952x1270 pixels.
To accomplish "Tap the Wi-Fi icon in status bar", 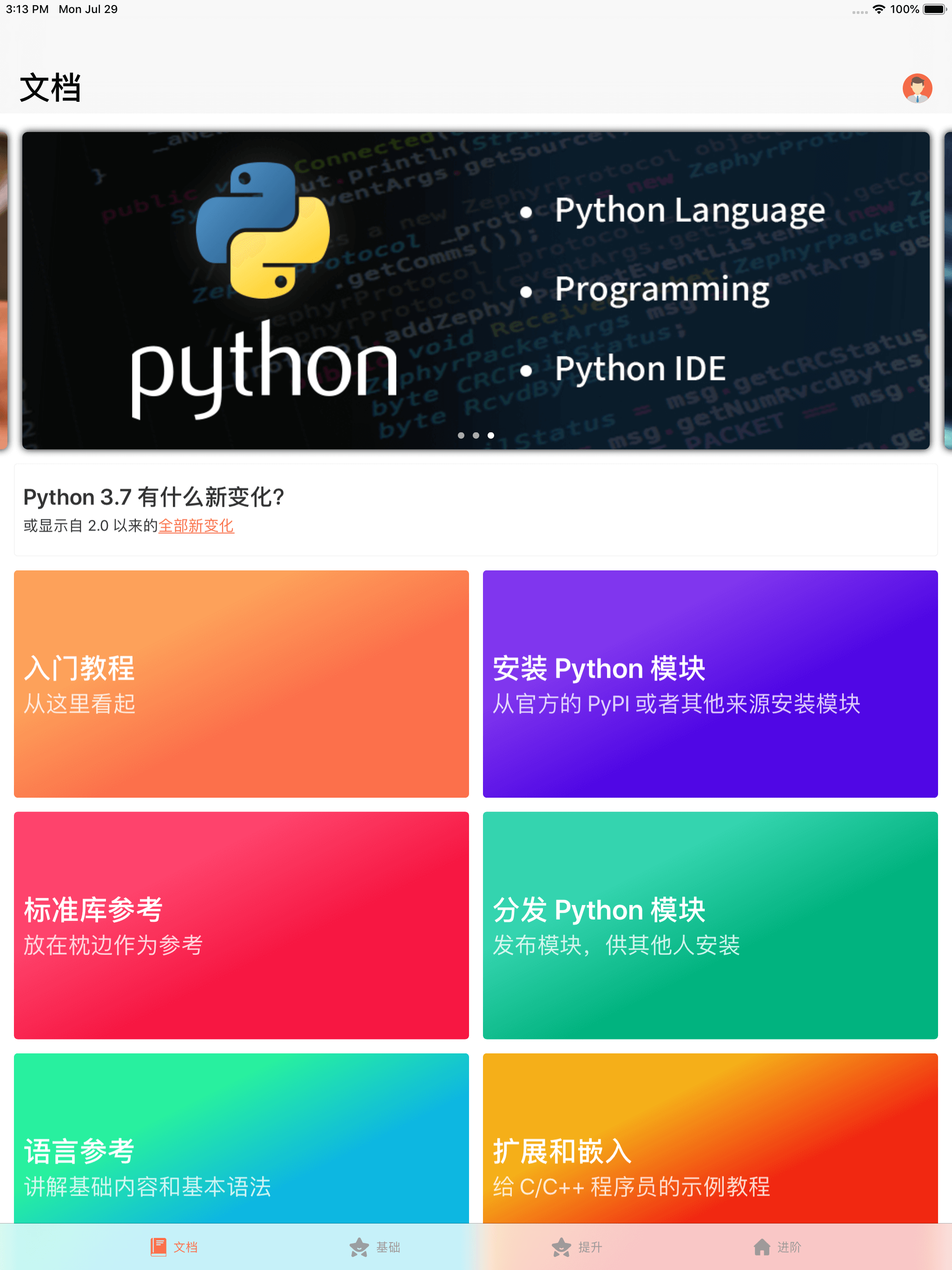I will pyautogui.click(x=879, y=9).
